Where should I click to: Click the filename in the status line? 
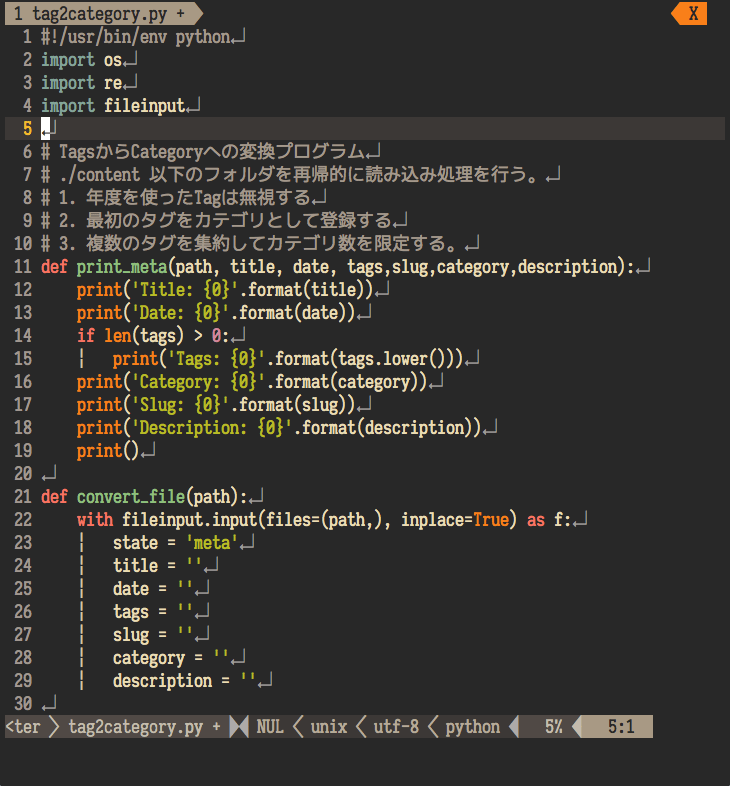[x=136, y=727]
